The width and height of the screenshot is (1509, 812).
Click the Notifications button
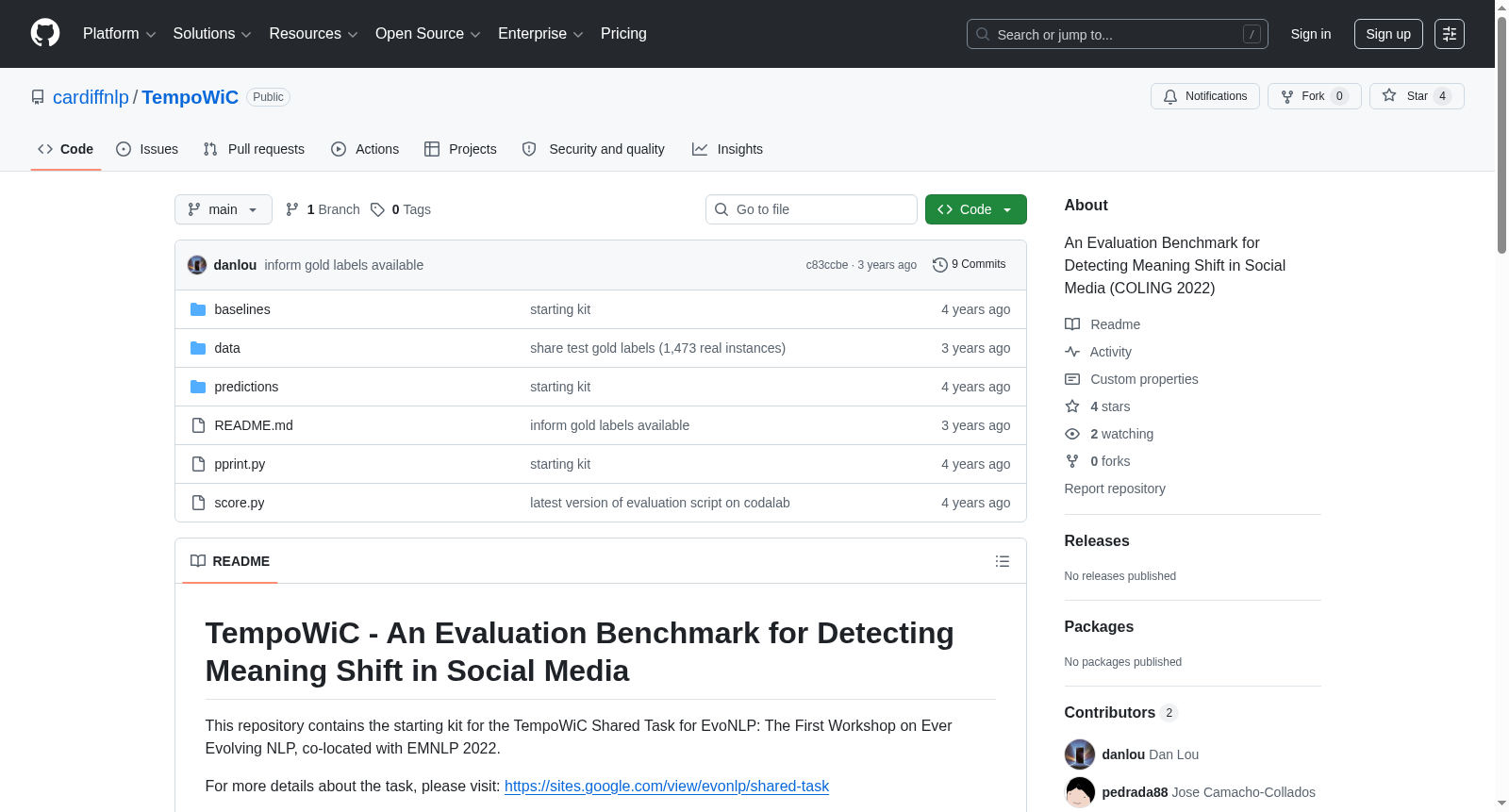[1205, 96]
